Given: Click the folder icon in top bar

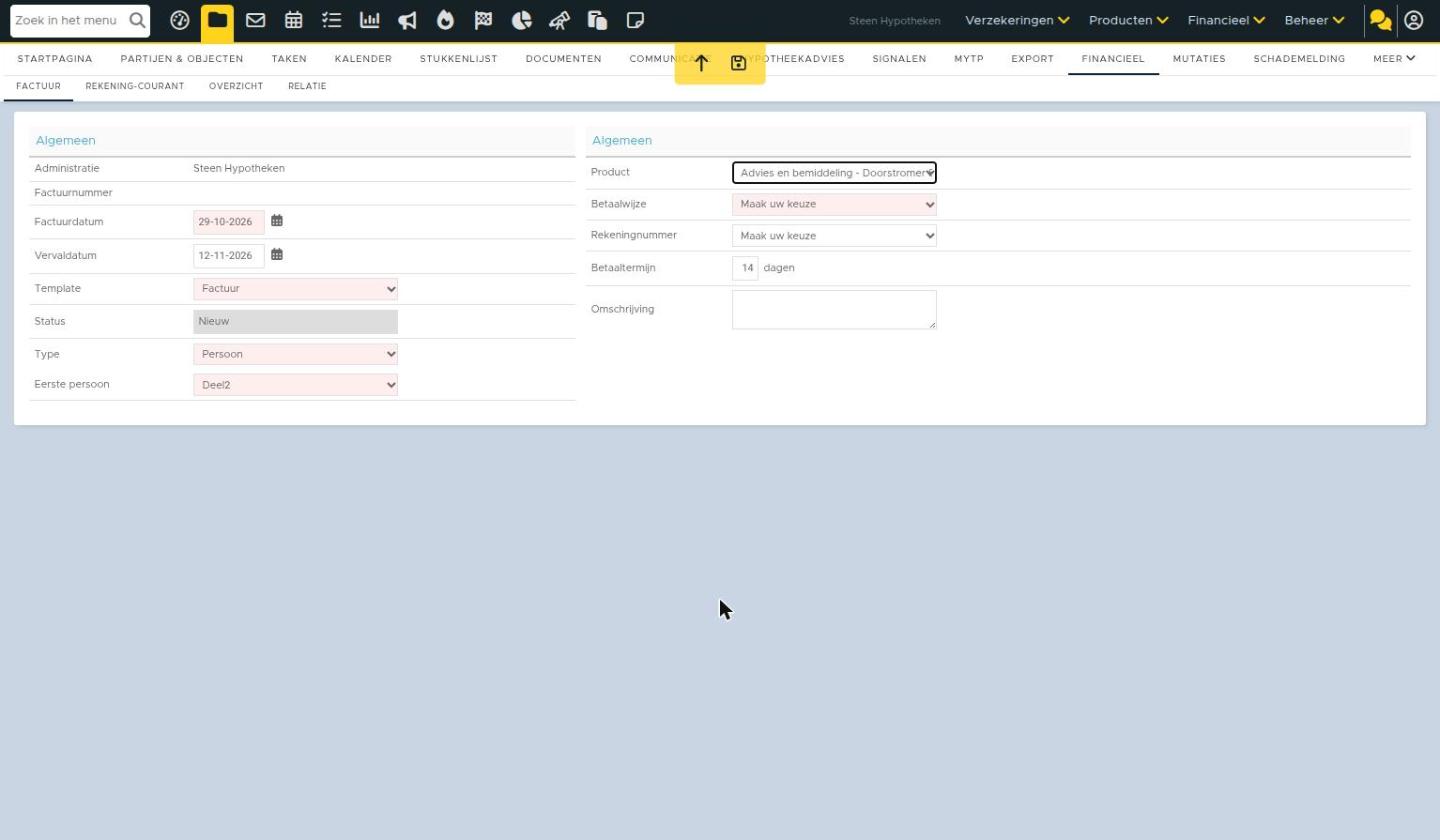Looking at the screenshot, I should click(x=217, y=20).
